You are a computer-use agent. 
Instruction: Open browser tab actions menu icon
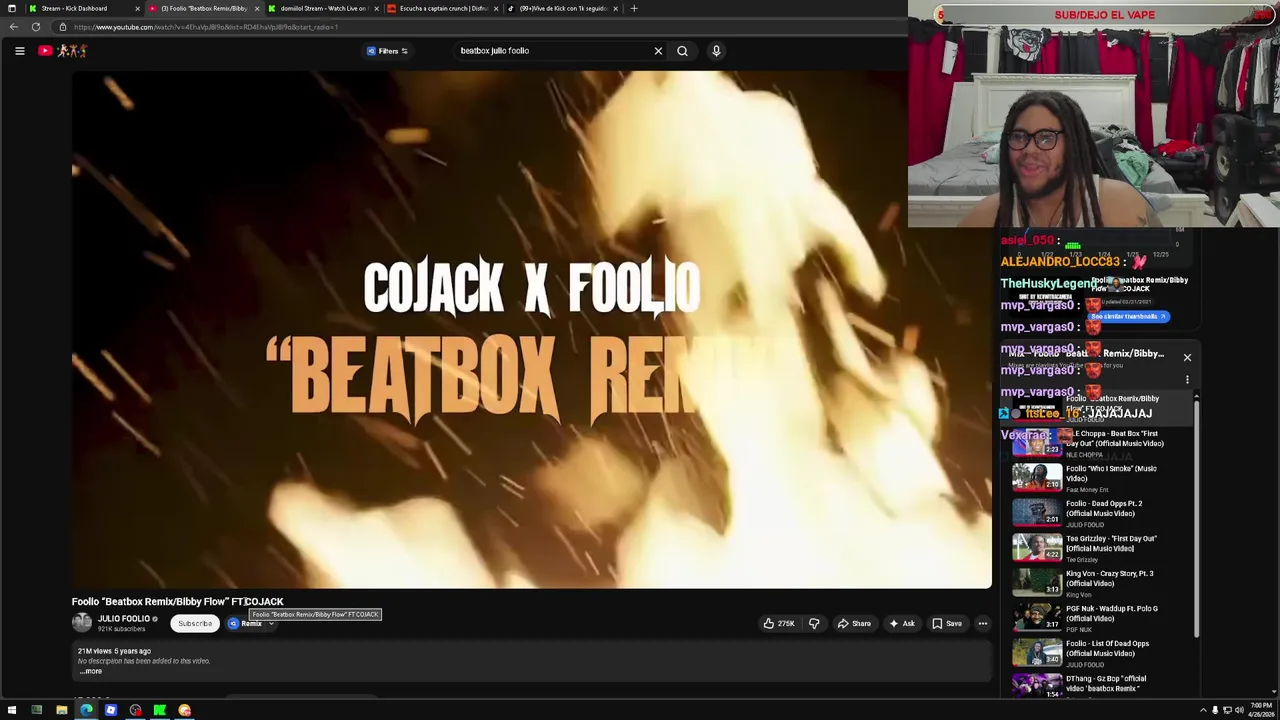[x=12, y=8]
